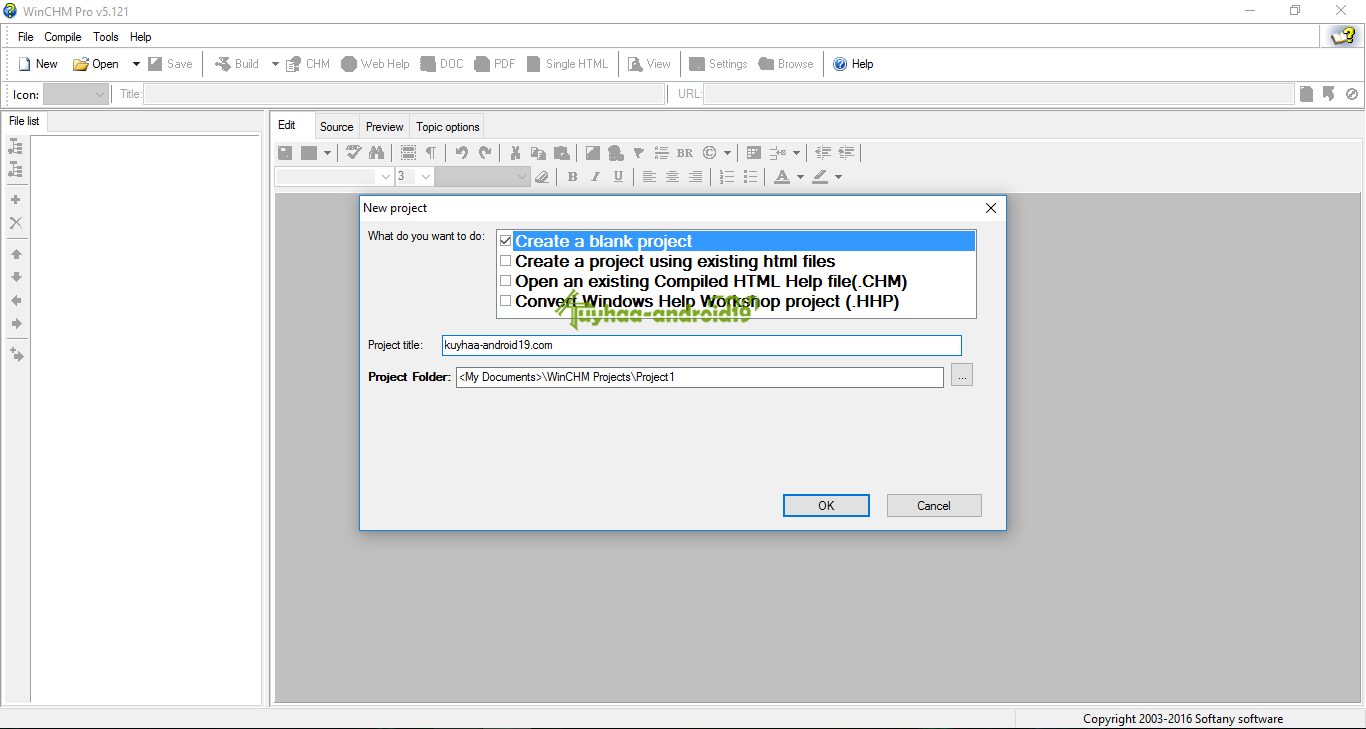Click the Web Help toolbar button
The image size is (1366, 729).
point(375,64)
